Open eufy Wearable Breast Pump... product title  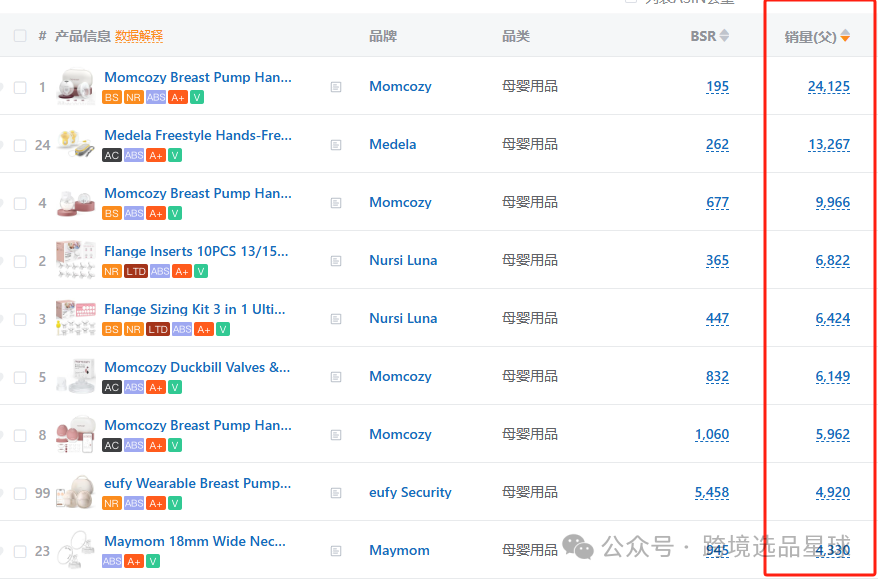(x=198, y=484)
